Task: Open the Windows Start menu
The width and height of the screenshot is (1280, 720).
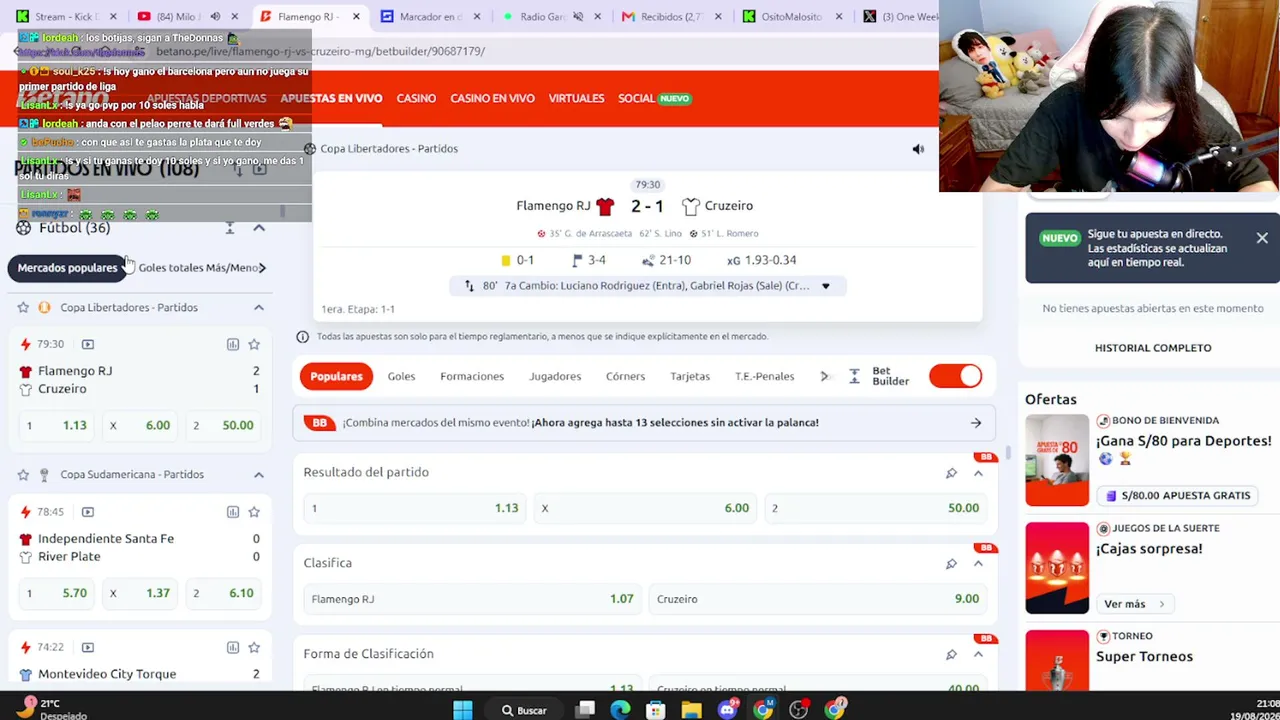Action: [462, 710]
